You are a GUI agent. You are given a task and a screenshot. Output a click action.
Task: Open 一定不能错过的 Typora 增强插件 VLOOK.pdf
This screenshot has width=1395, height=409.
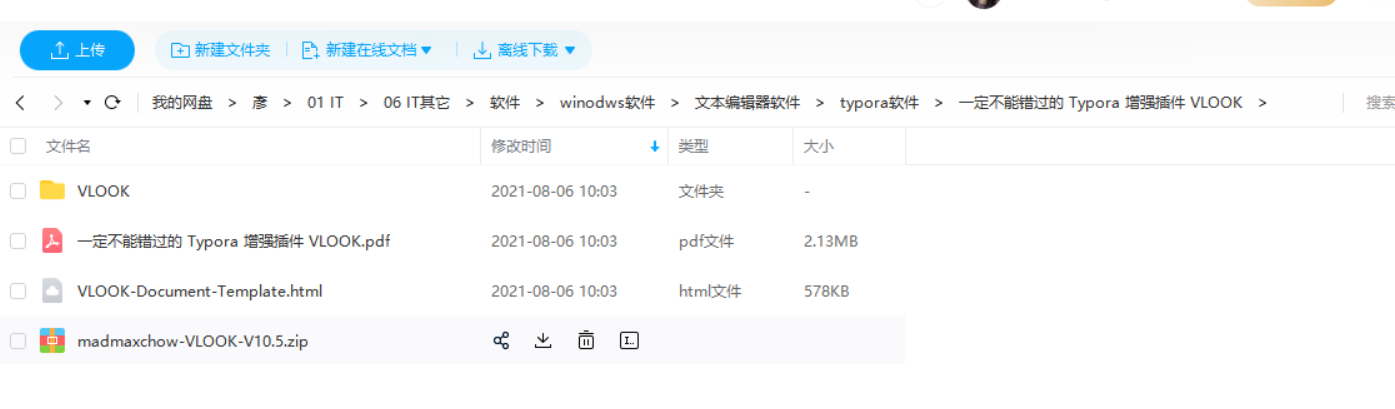pyautogui.click(x=233, y=241)
